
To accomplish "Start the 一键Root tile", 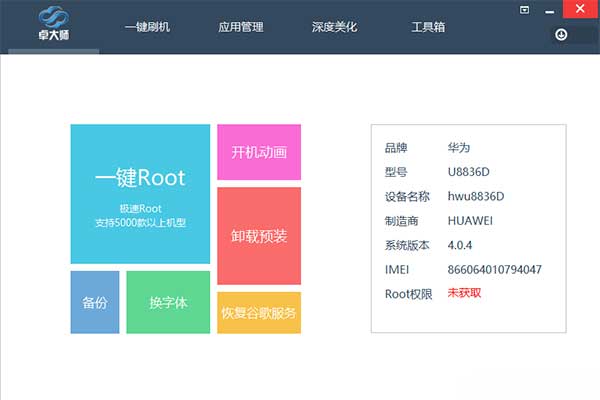I will 140,194.
